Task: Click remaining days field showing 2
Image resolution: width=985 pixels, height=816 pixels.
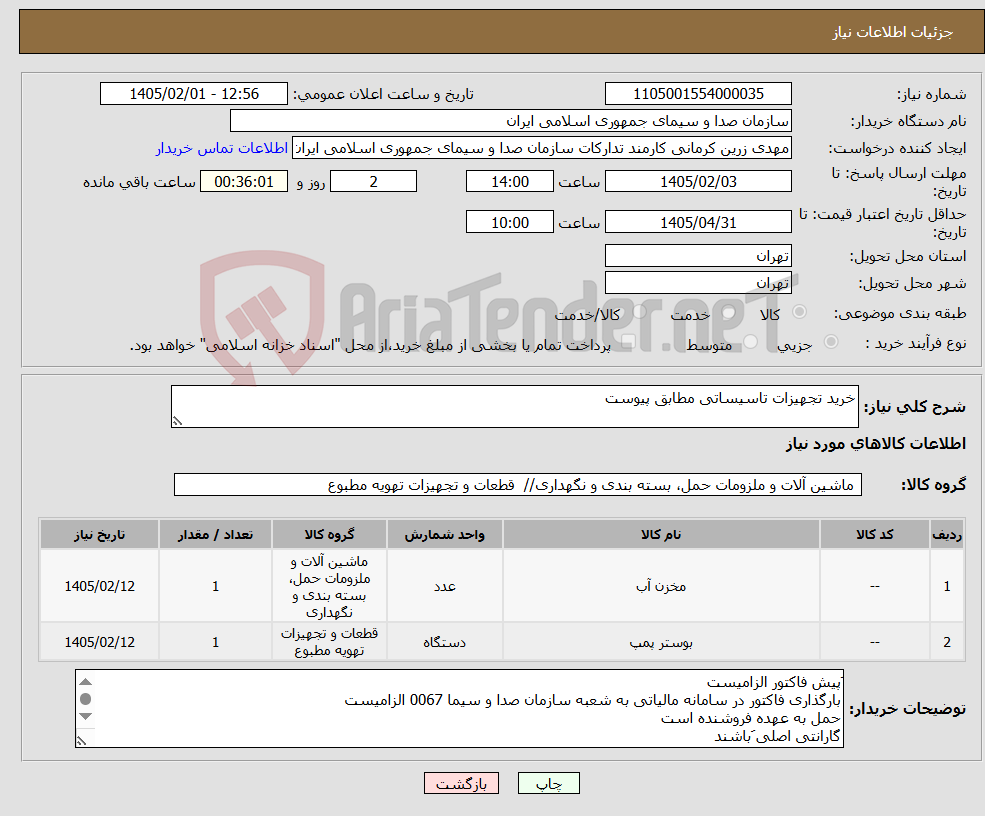Action: 373,182
